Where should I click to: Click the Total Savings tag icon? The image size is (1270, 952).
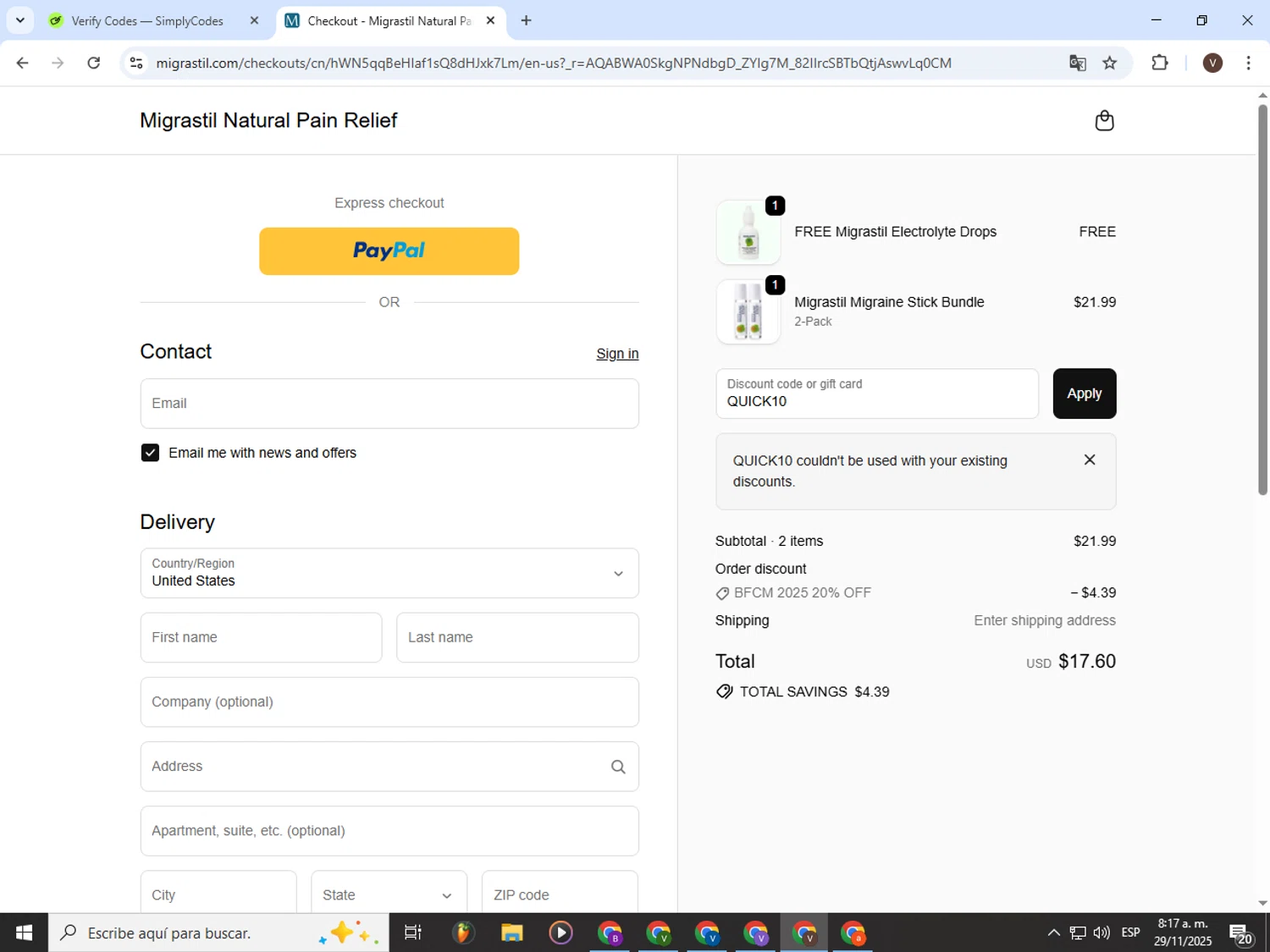pos(724,691)
